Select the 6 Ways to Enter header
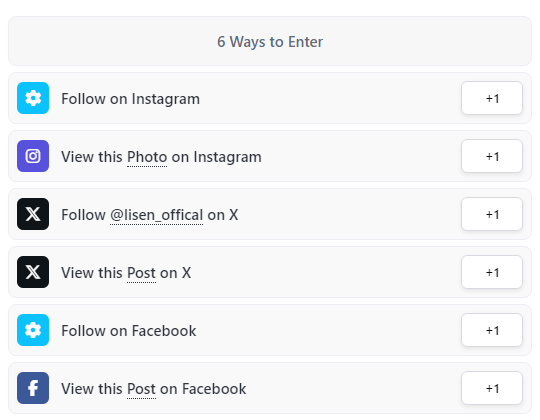540x420 pixels. 270,41
